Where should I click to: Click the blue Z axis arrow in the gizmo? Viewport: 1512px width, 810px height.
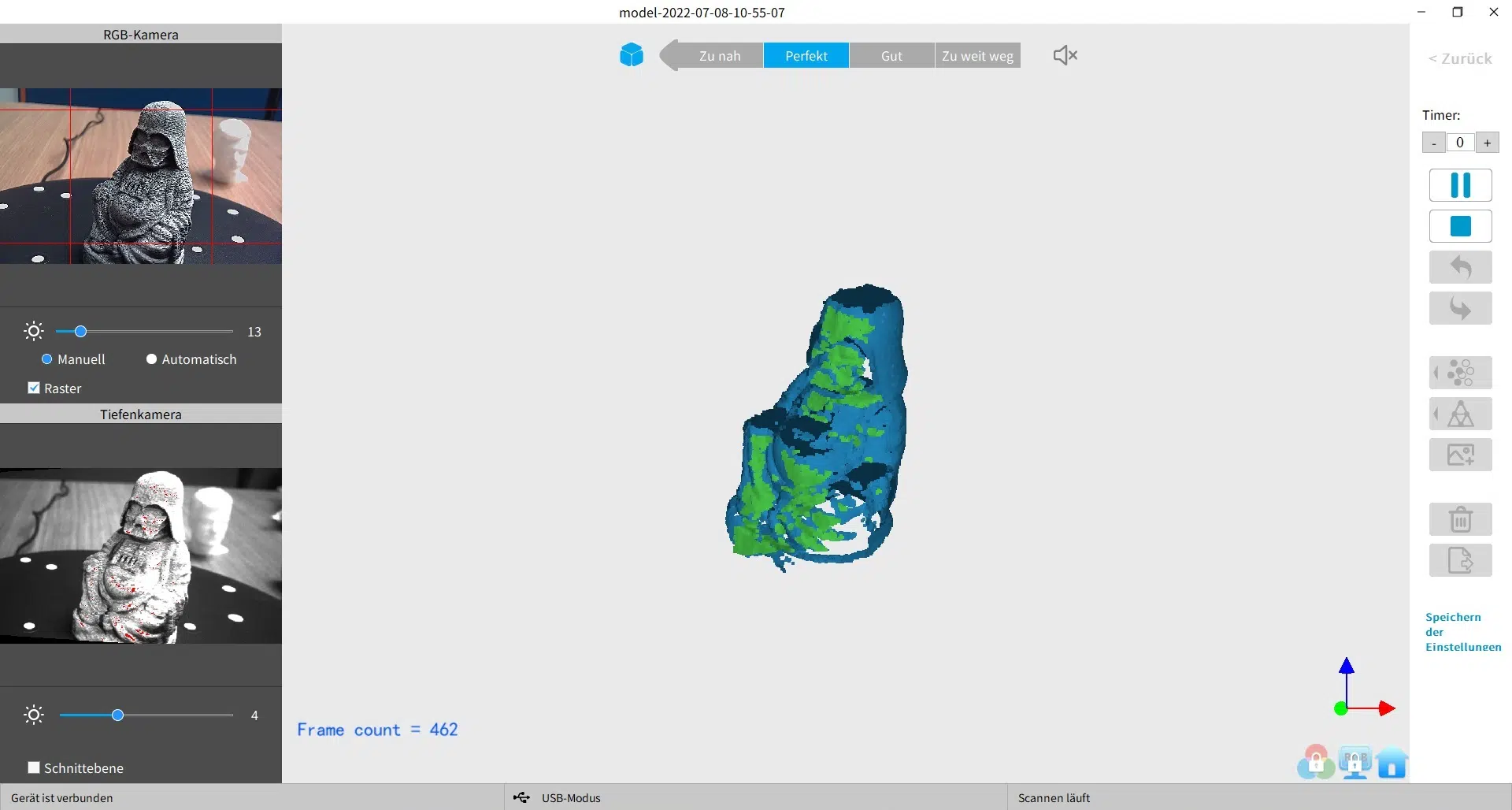point(1347,667)
